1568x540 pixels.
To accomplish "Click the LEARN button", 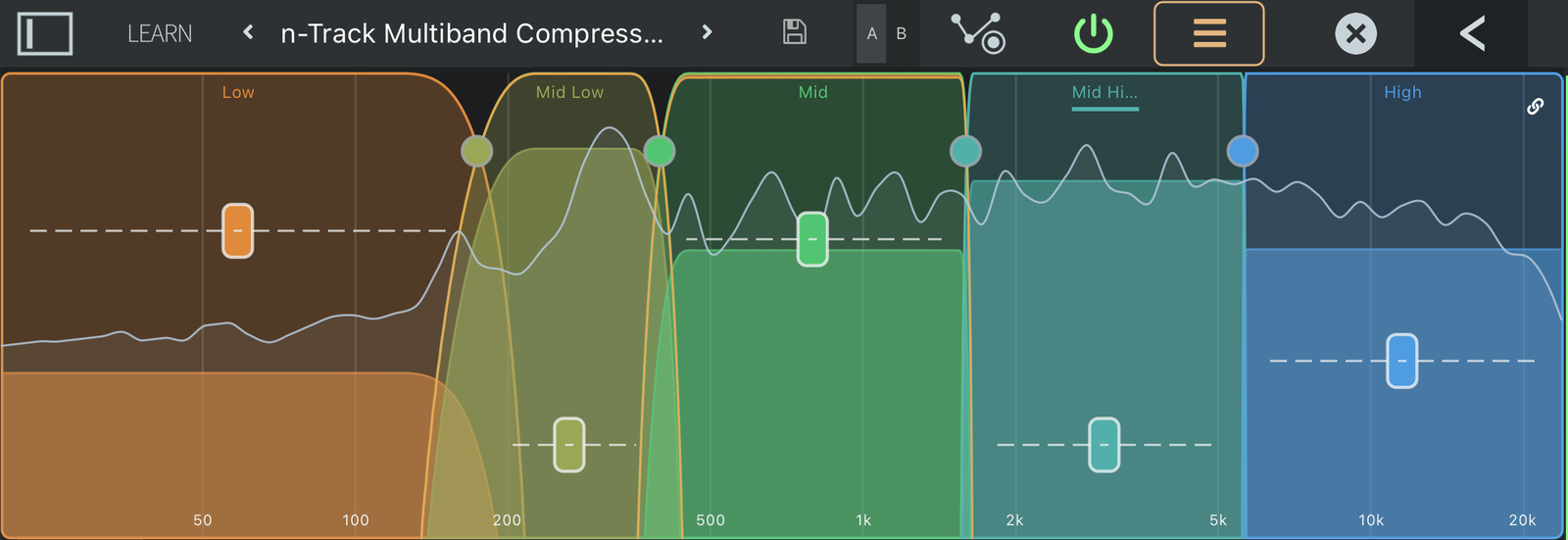I will click(x=160, y=33).
